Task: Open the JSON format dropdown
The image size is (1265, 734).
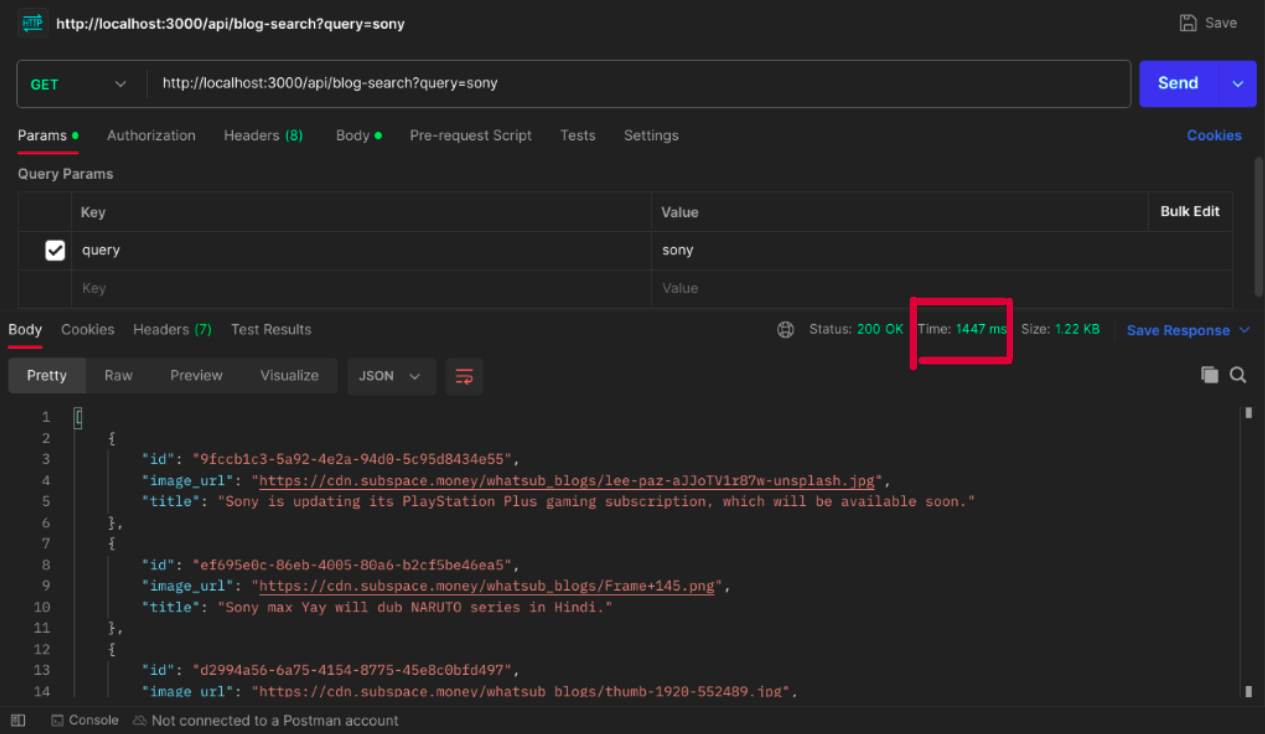Action: click(x=391, y=376)
